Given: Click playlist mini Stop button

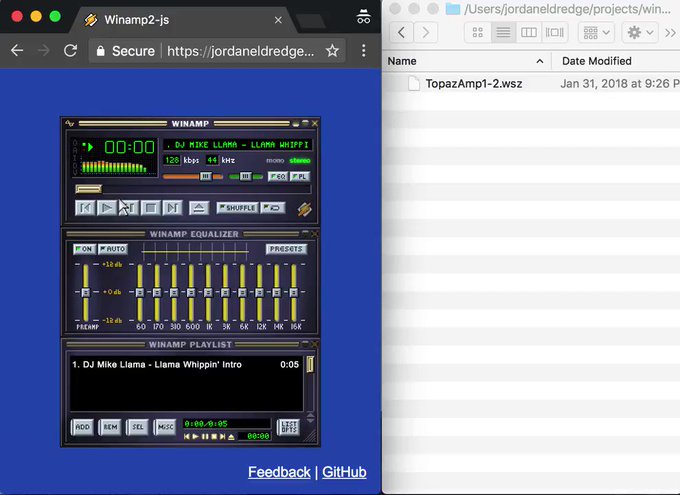Looking at the screenshot, I should pyautogui.click(x=214, y=436).
